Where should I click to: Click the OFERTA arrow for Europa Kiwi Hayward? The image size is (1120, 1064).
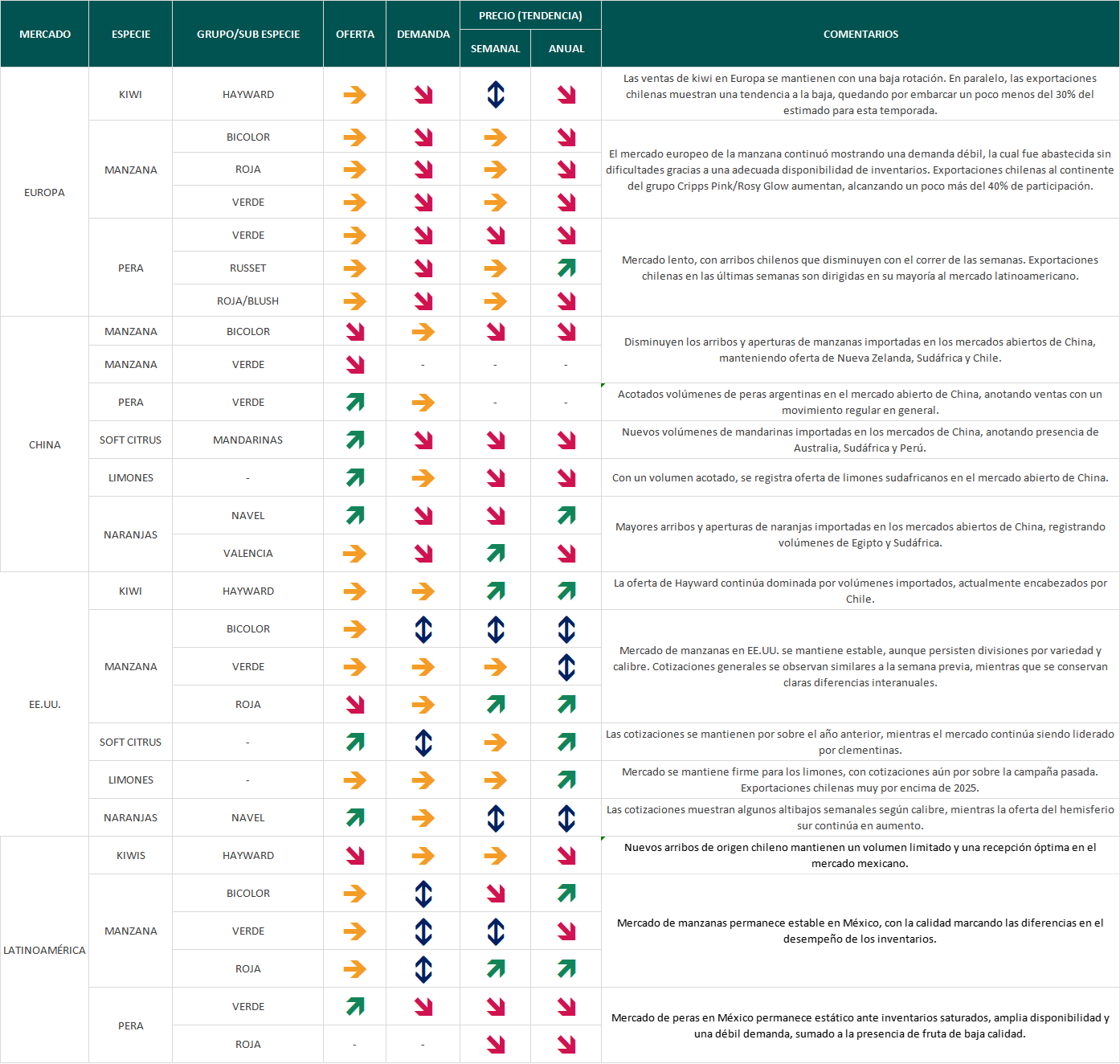pyautogui.click(x=354, y=95)
